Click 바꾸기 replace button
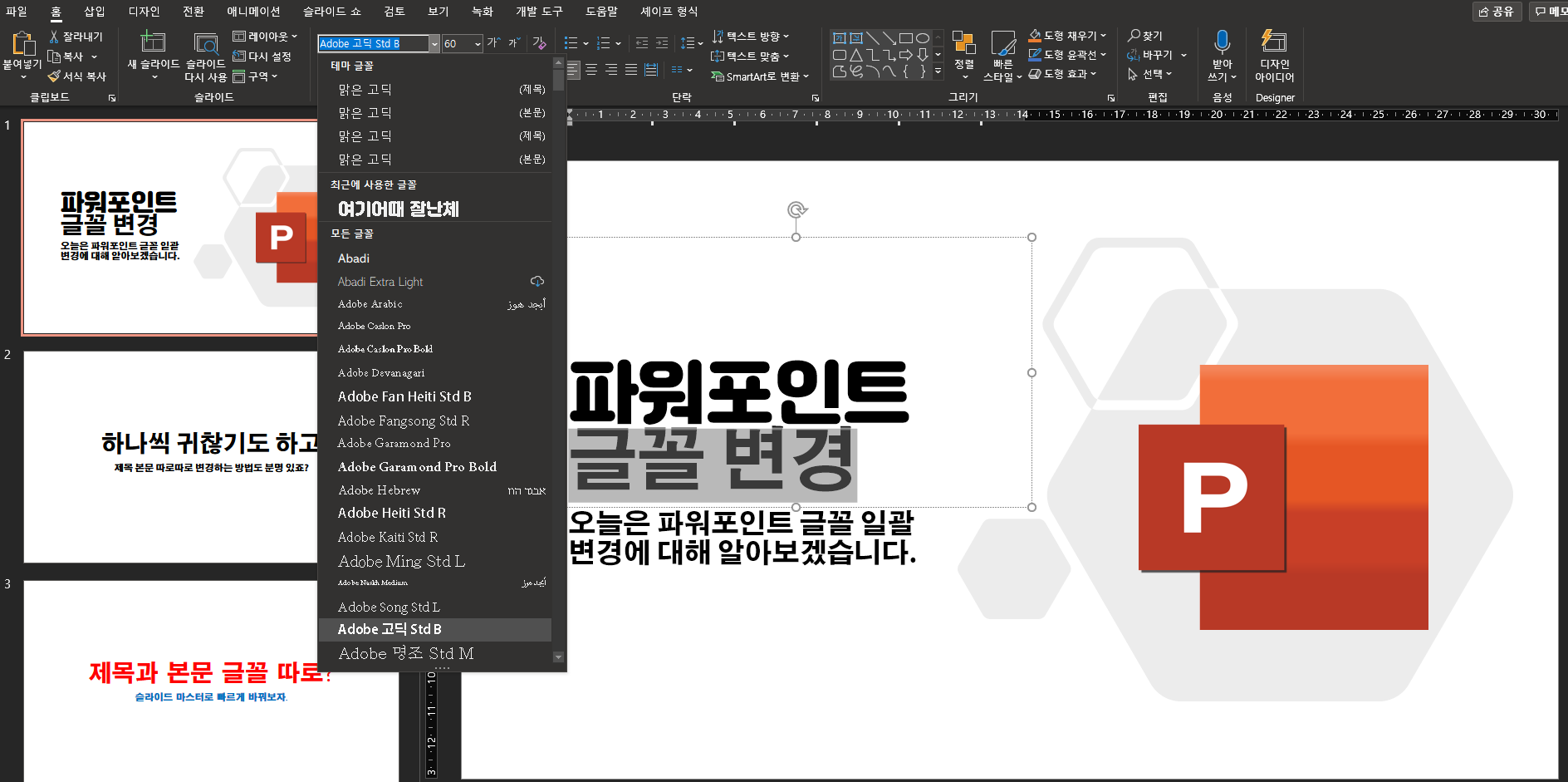Viewport: 1568px width, 782px height. [x=1156, y=55]
